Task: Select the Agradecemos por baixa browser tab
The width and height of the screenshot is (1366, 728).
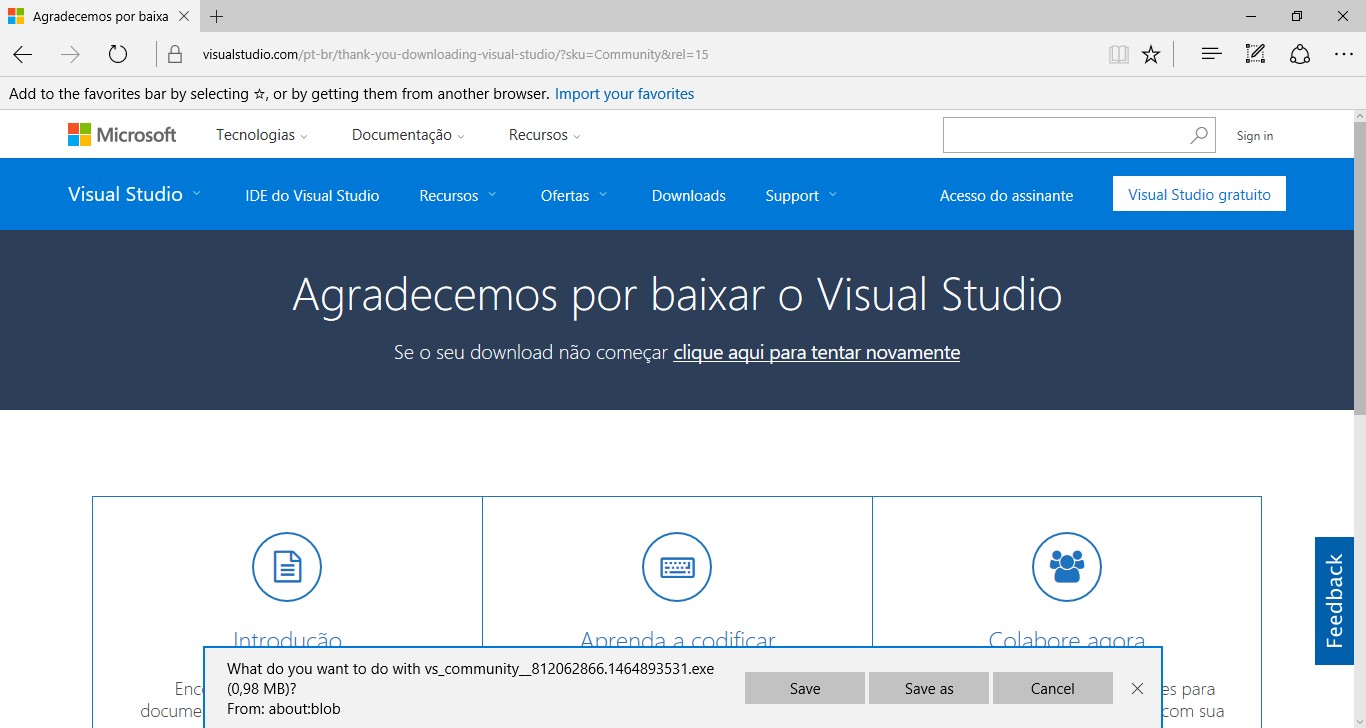Action: pyautogui.click(x=99, y=16)
